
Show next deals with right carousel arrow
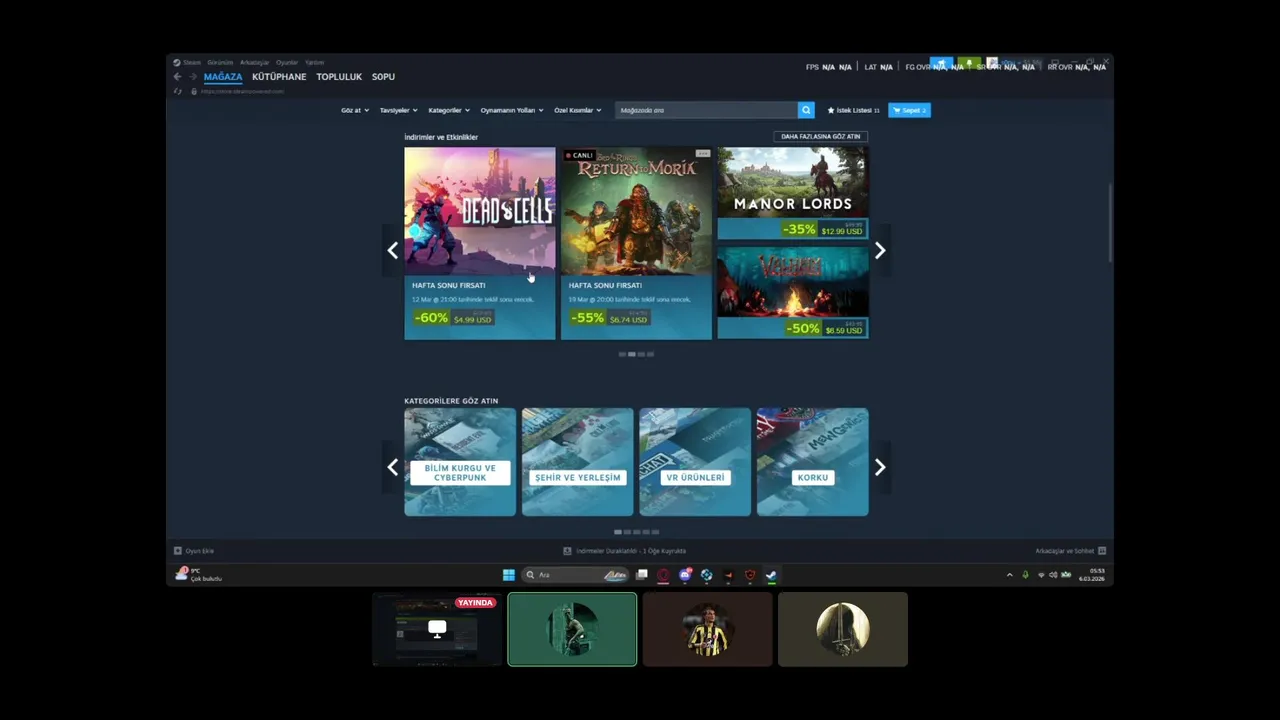(x=880, y=250)
